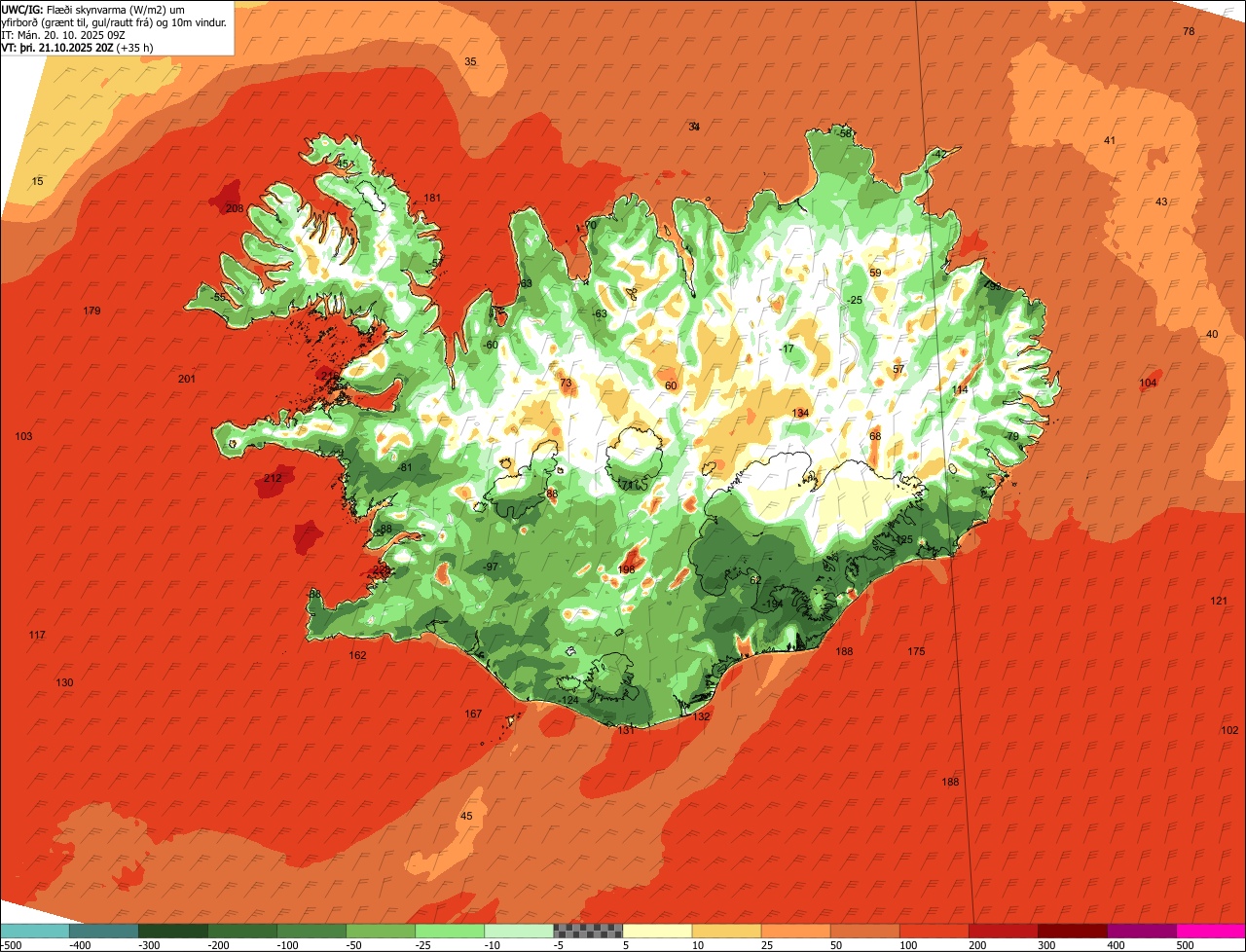
Task: Click the light green swatch between -25 and -10
Action: coord(450,931)
